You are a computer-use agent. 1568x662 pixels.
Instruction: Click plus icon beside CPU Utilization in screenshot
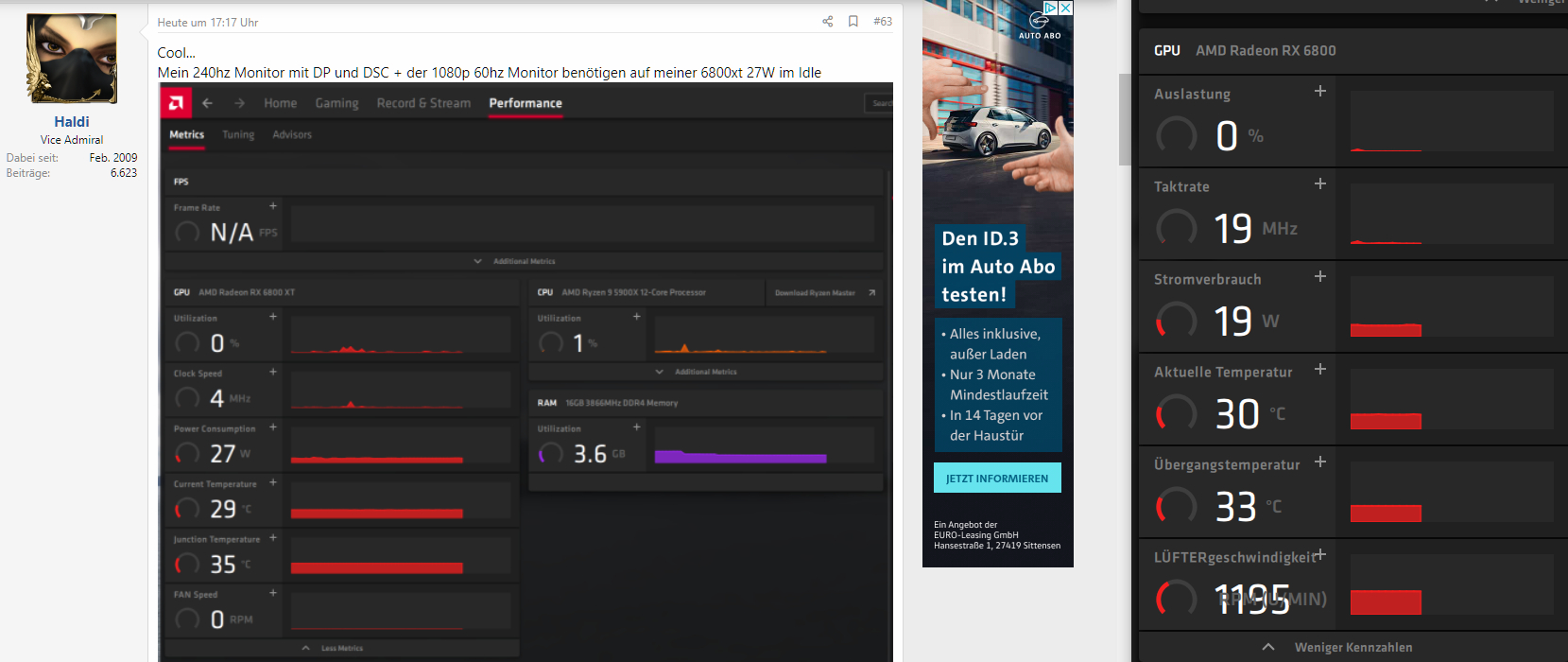tap(637, 316)
